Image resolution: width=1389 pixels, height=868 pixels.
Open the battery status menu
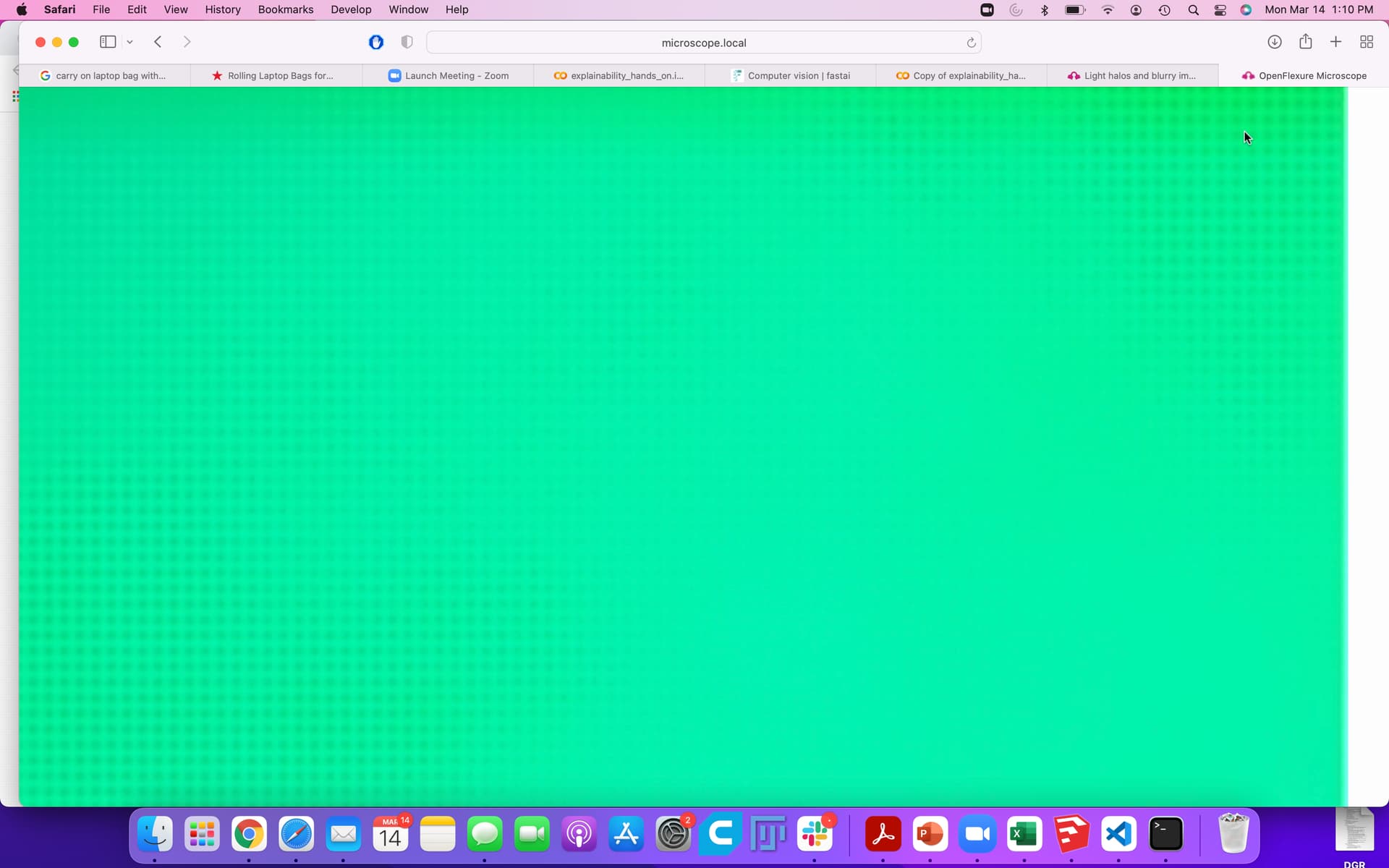click(x=1075, y=9)
